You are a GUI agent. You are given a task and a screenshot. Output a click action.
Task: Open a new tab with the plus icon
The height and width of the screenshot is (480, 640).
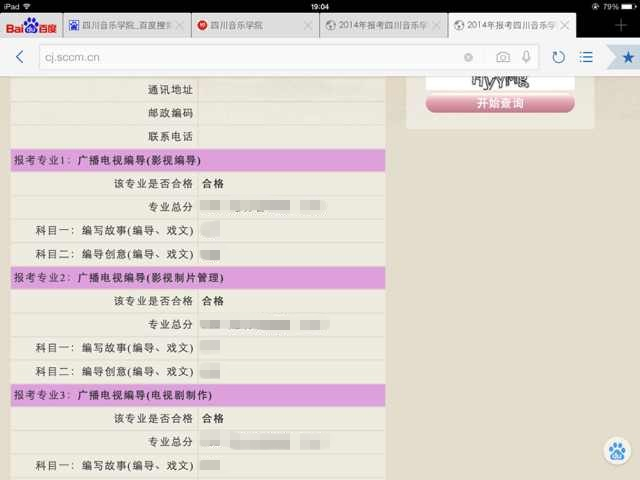point(621,25)
